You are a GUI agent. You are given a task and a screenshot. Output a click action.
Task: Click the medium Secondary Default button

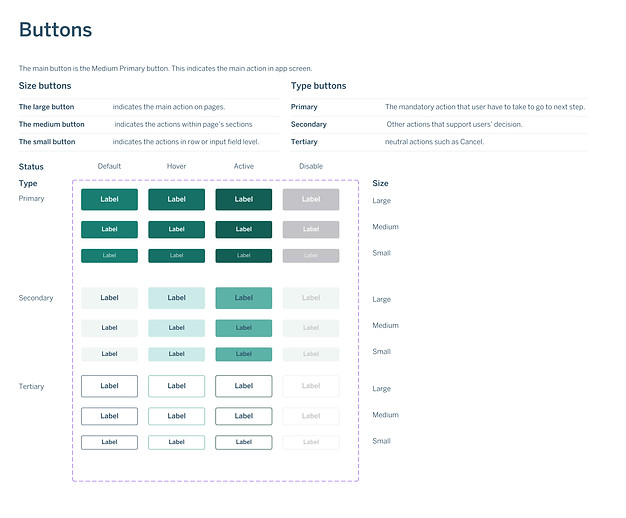tap(109, 328)
